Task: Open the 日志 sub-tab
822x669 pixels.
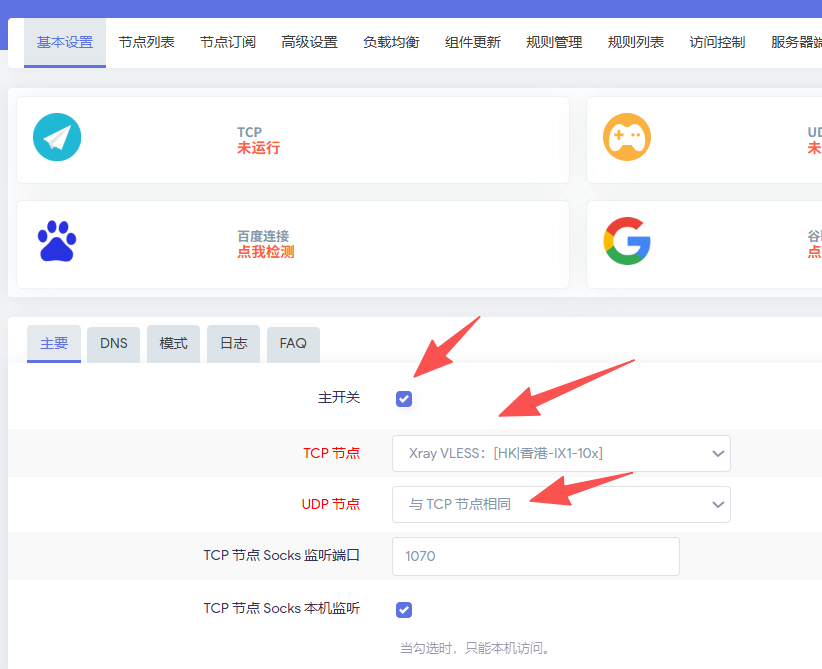Action: [233, 343]
